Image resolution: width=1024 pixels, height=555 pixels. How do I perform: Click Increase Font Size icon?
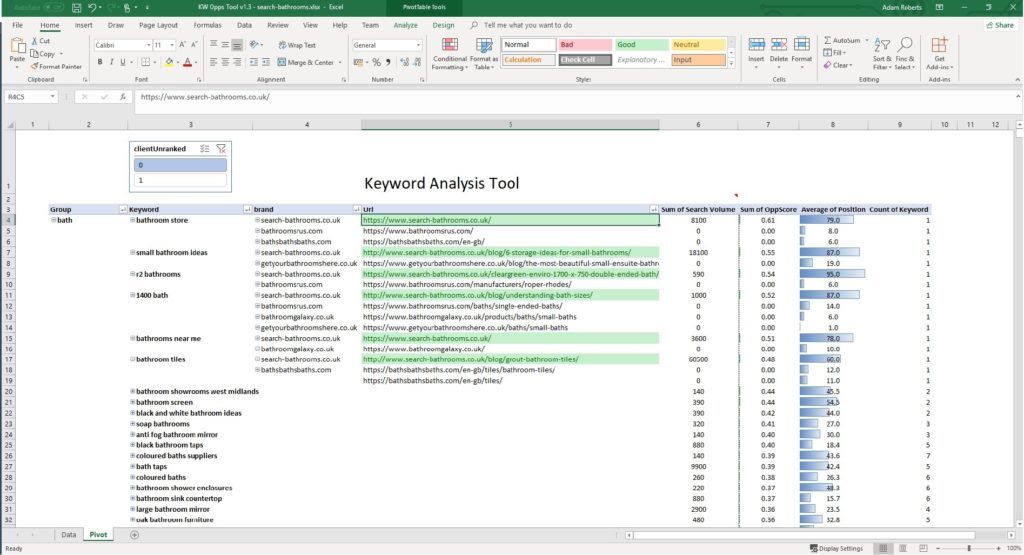coord(182,45)
